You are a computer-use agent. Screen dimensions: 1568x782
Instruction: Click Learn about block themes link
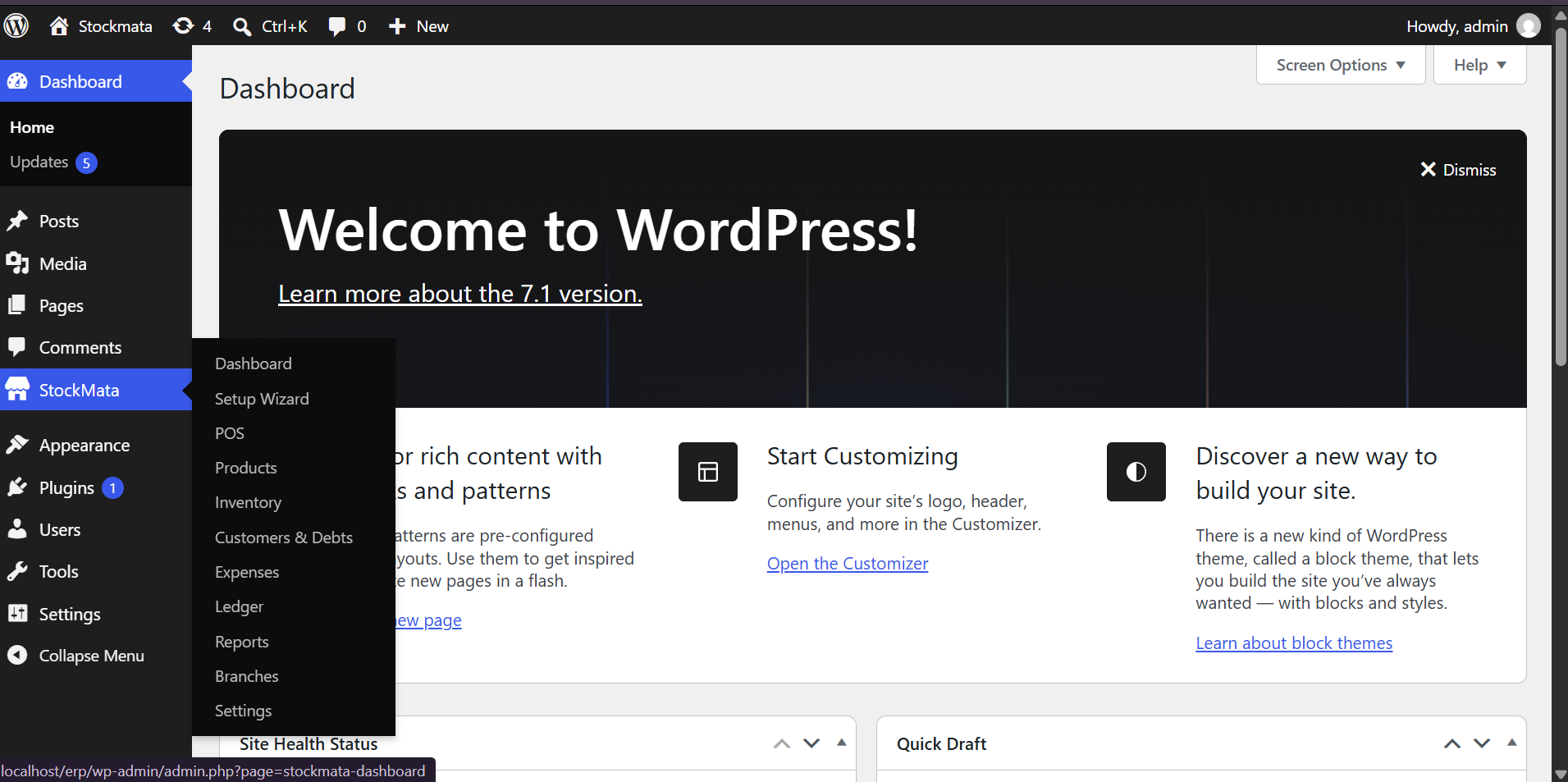(x=1294, y=643)
